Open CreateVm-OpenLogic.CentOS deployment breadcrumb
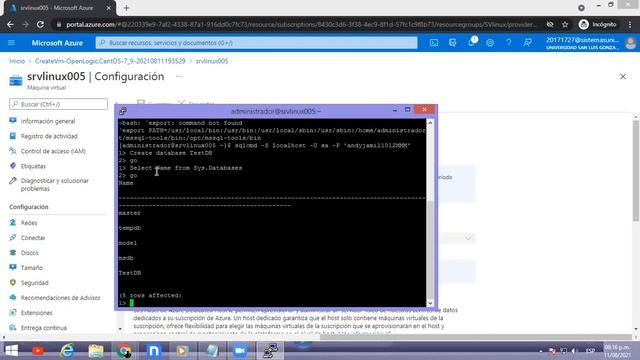This screenshot has width=640, height=360. (x=110, y=61)
